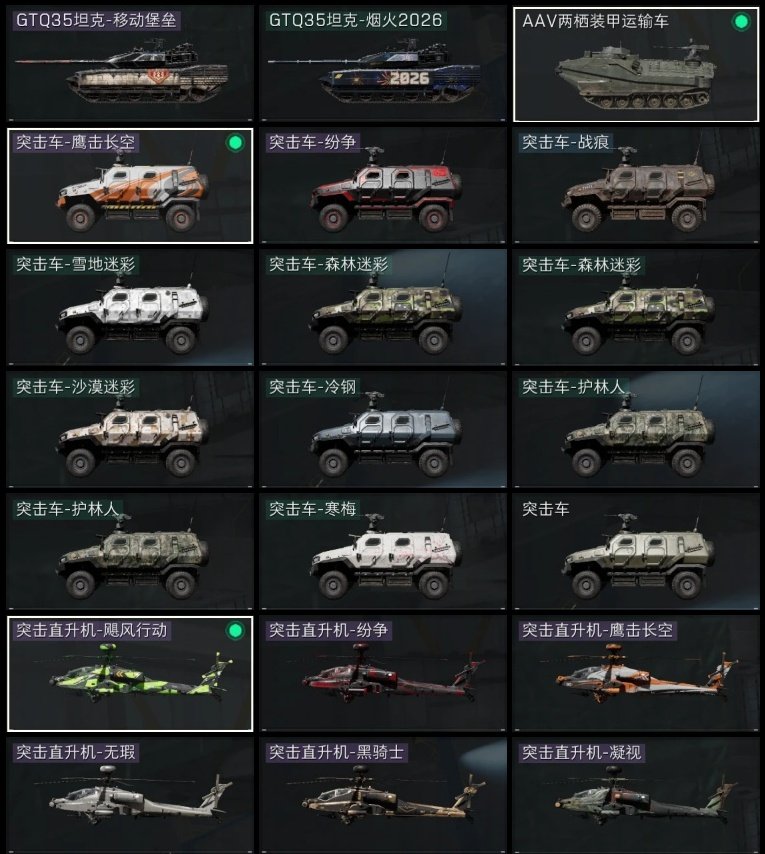765x854 pixels.
Task: Choose the 突击车-战痕 vehicle skin
Action: pos(636,186)
